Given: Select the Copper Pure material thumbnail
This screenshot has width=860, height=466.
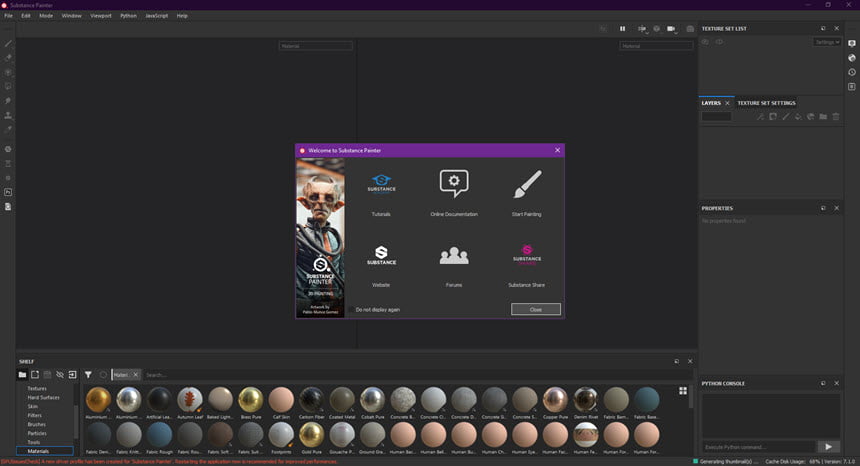Looking at the screenshot, I should pos(556,402).
